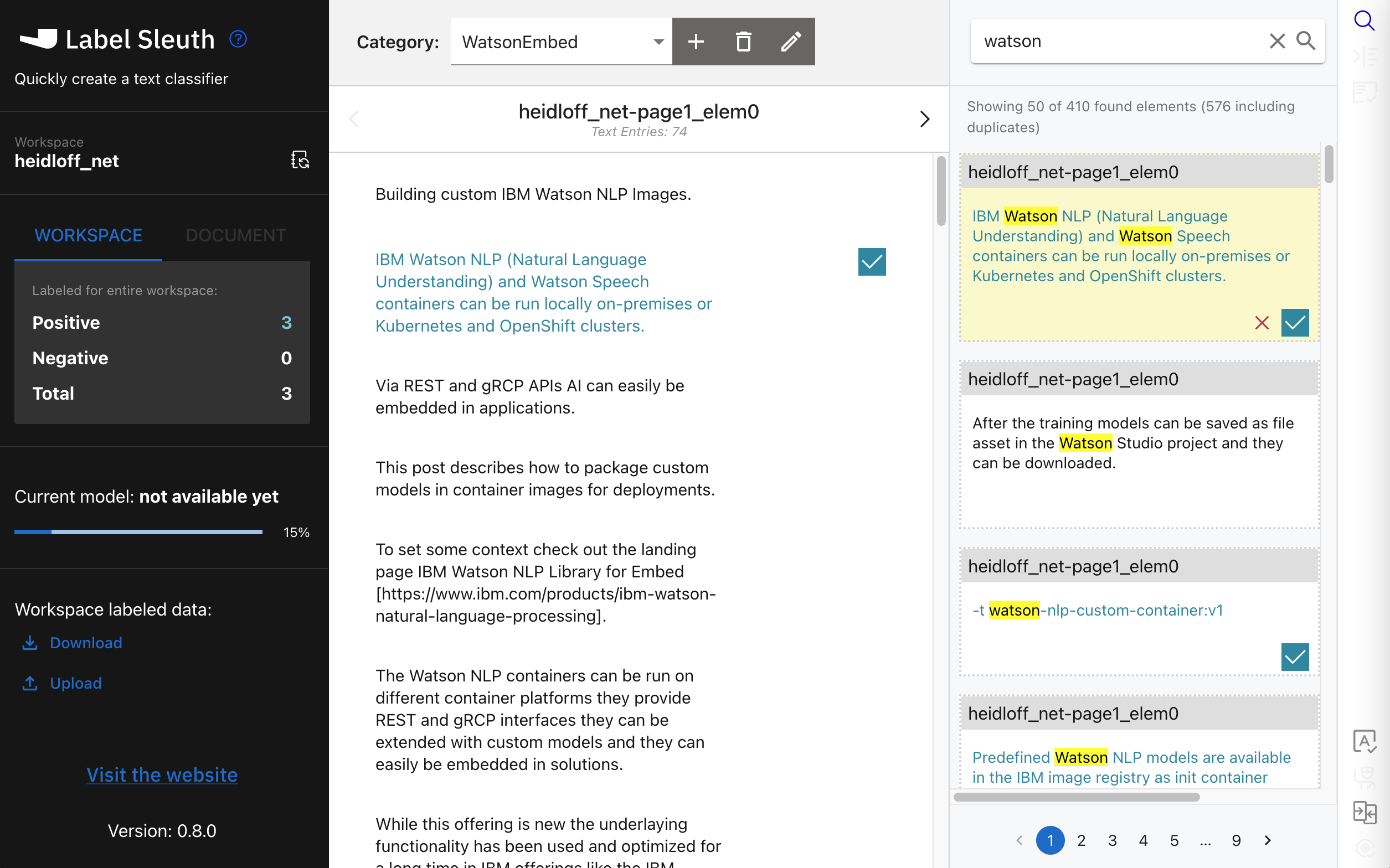Toggle positive check on IBM Watson NLP sentence

click(x=872, y=262)
